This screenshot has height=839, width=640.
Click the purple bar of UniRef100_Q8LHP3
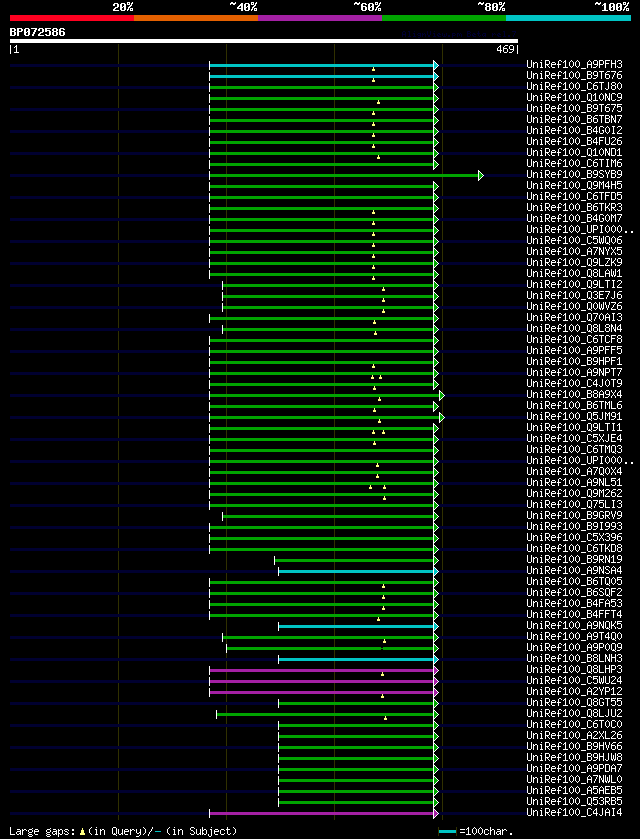(322, 670)
